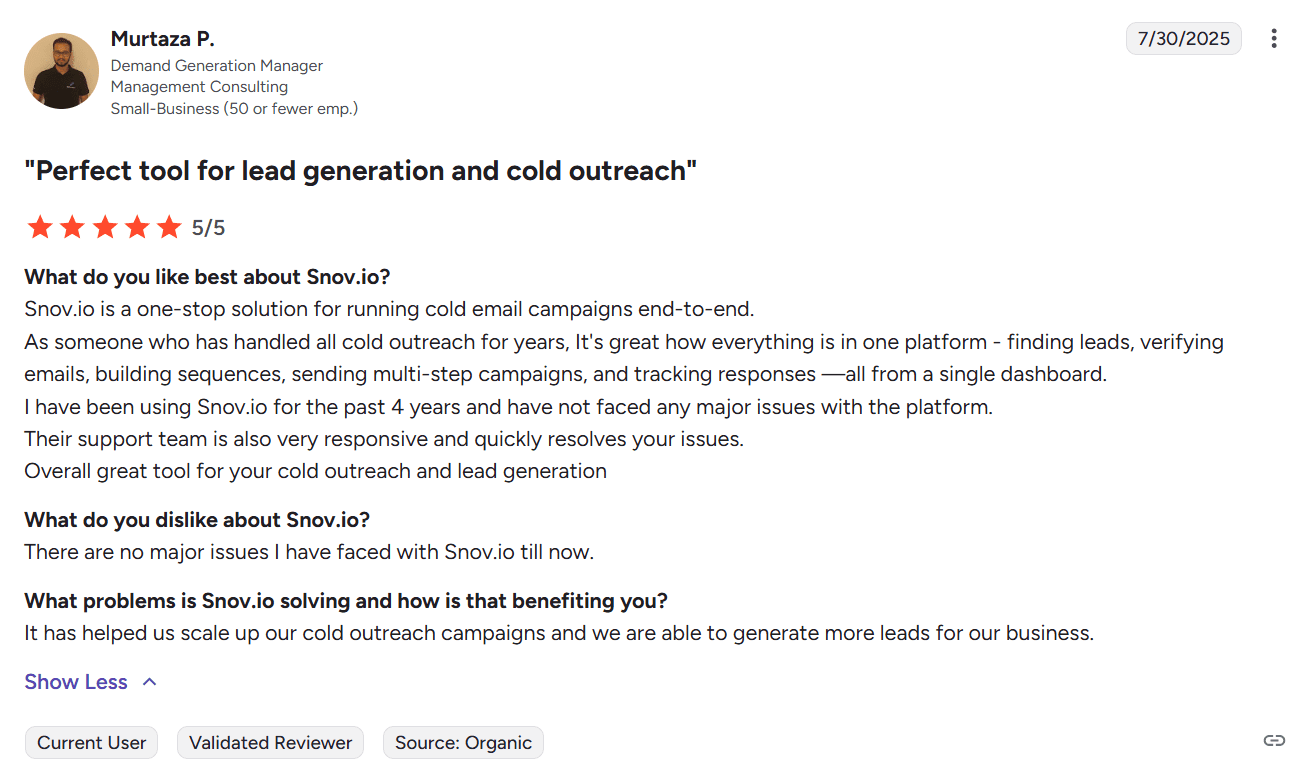The image size is (1316, 783).
Task: Select the fifth rating star
Action: (x=169, y=228)
